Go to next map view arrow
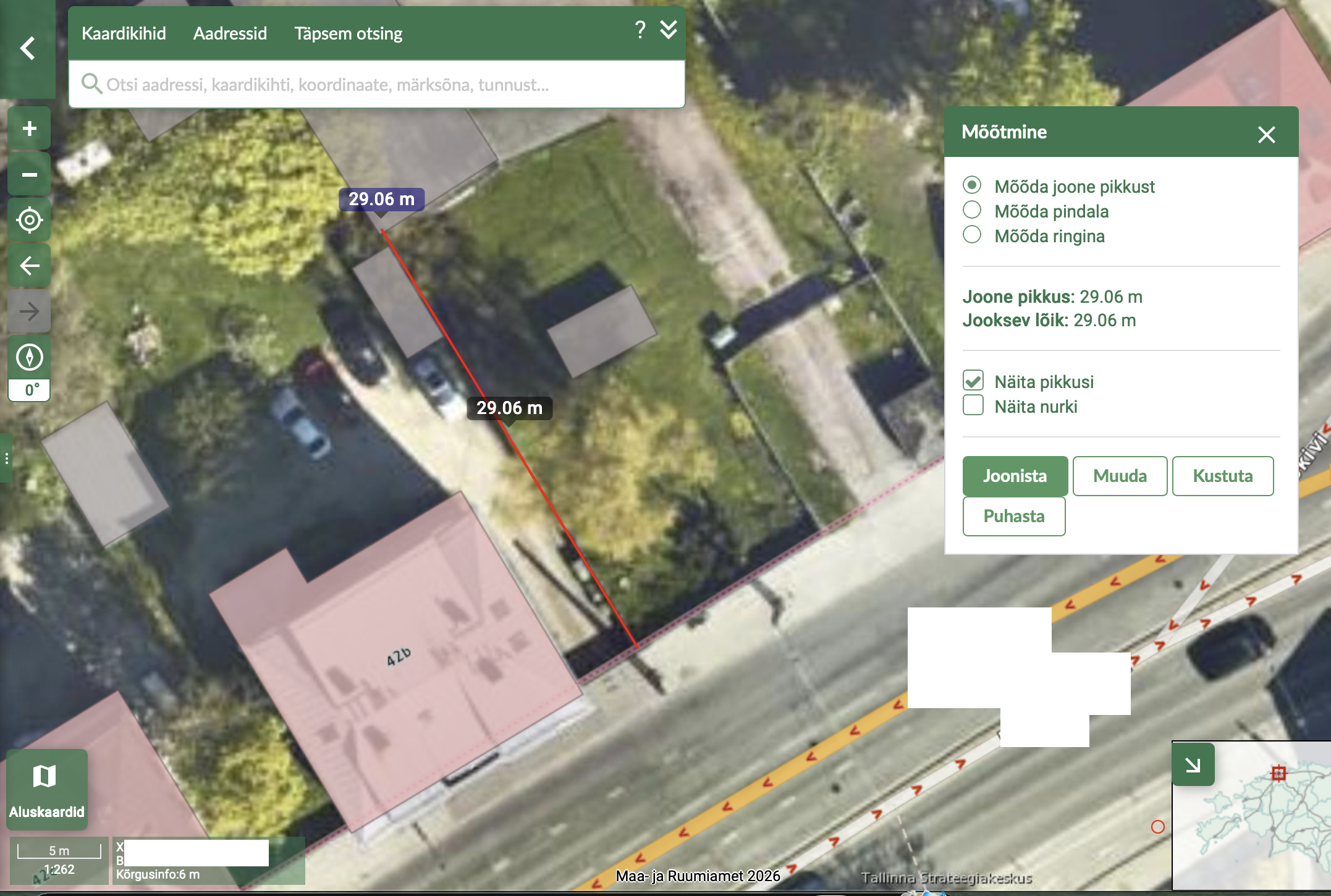Viewport: 1331px width, 896px height. tap(29, 311)
